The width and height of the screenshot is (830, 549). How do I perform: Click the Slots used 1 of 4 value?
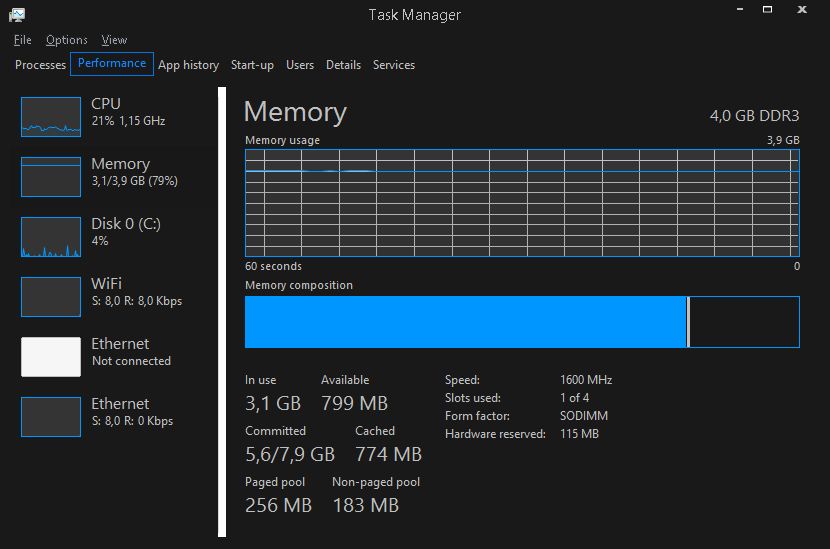(x=574, y=398)
